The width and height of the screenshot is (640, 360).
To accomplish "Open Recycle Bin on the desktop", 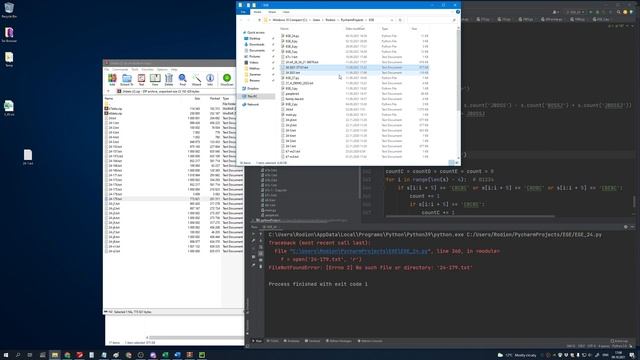I will 9,10.
